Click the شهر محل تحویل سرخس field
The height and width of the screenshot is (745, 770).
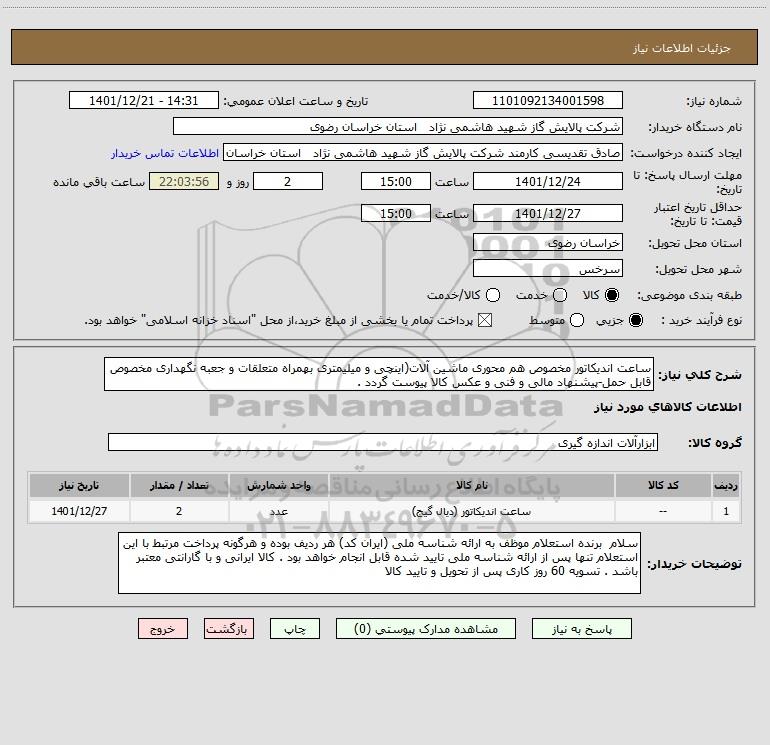tap(548, 269)
